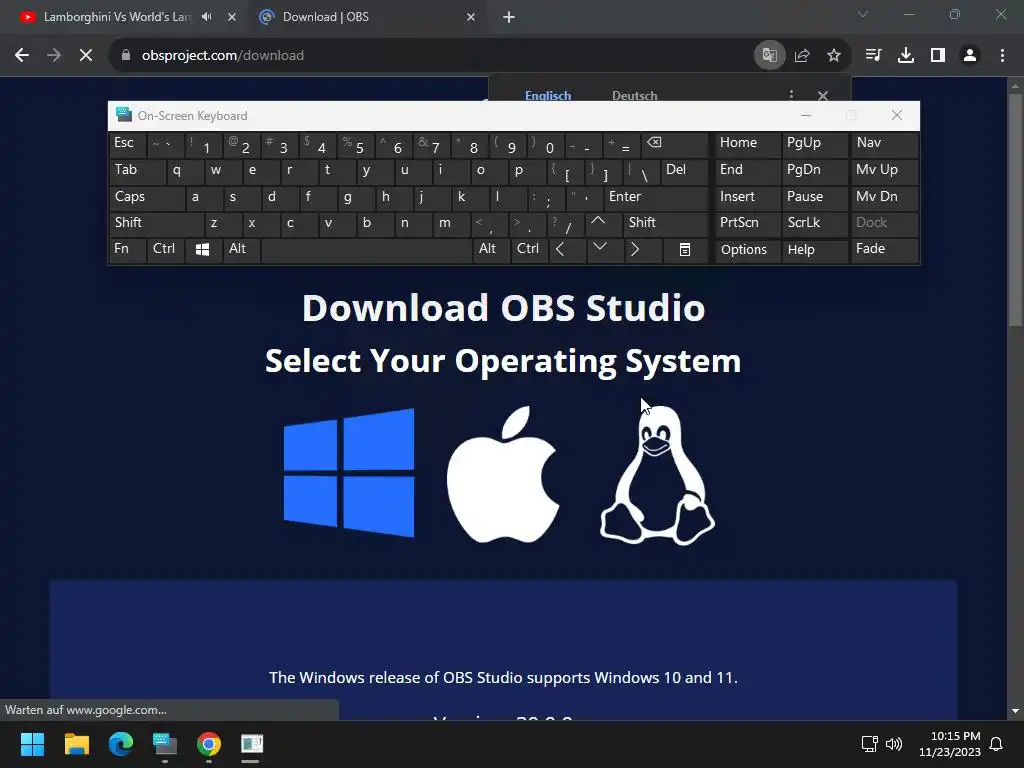This screenshot has width=1024, height=768.
Task: Click the On-Screen Keyboard taskbar icon
Action: (165, 744)
